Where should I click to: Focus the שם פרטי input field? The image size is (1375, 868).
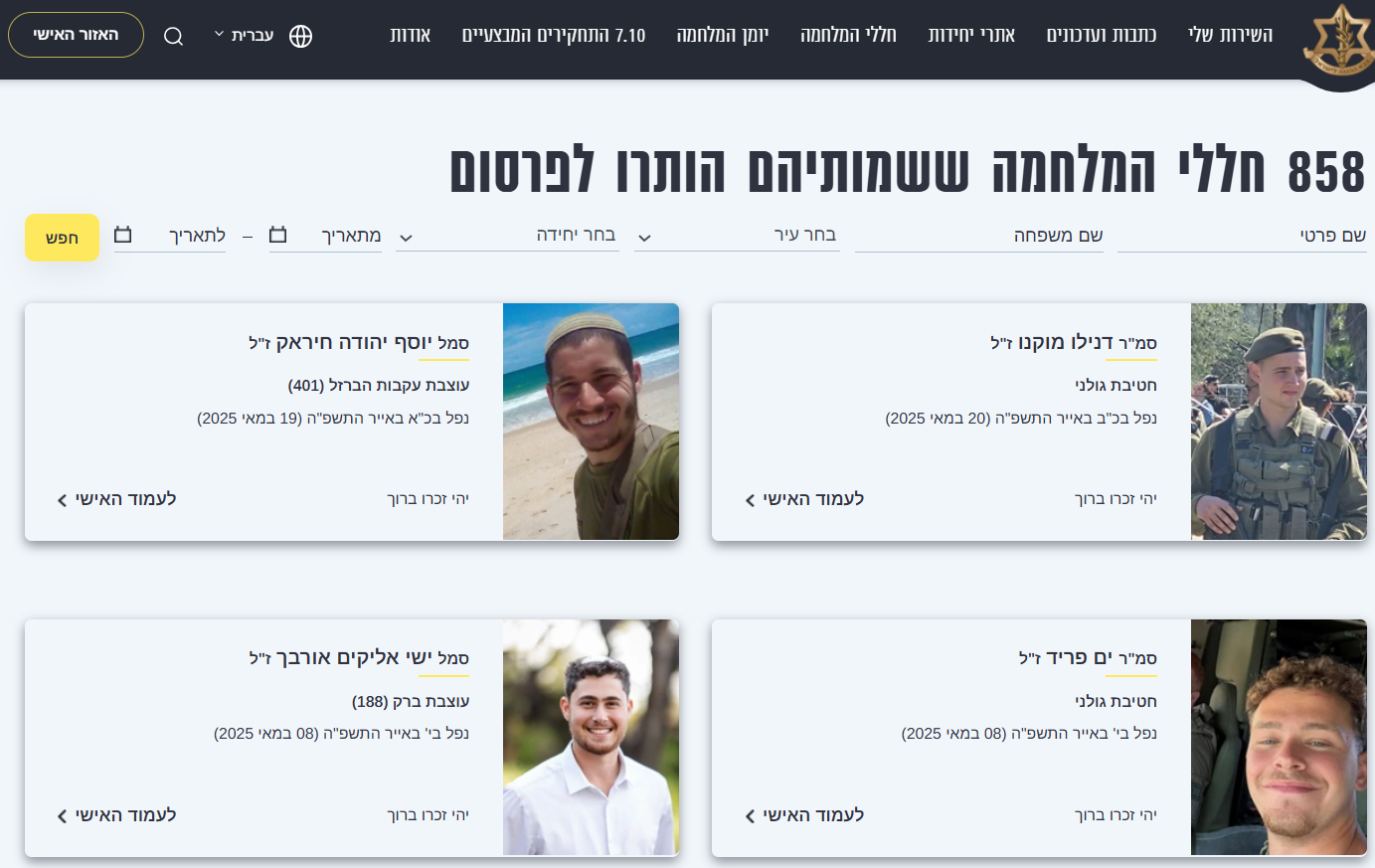[1242, 236]
